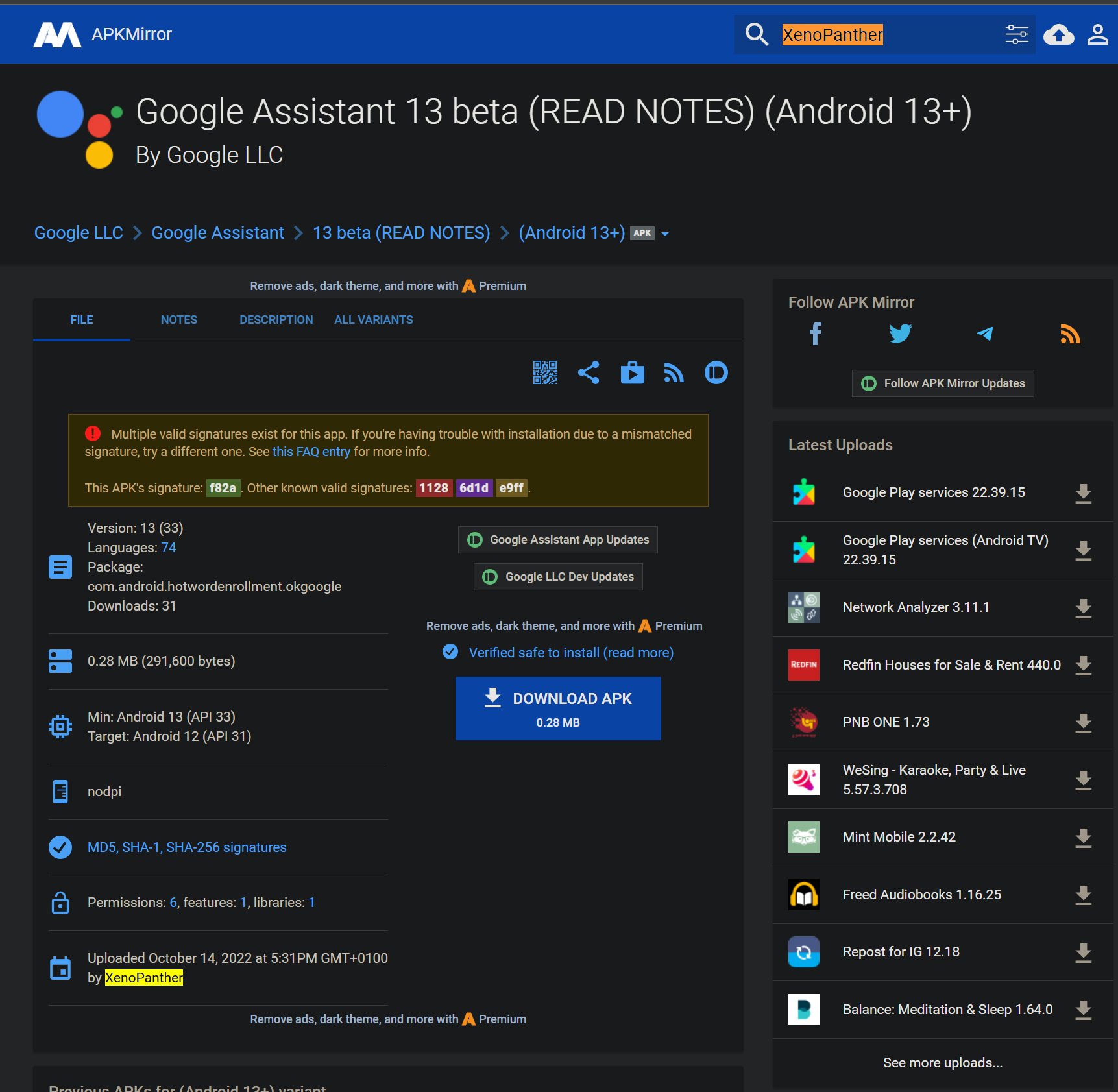Click Google LLC Dev Updates button
Viewport: 1118px width, 1092px height.
pos(558,577)
